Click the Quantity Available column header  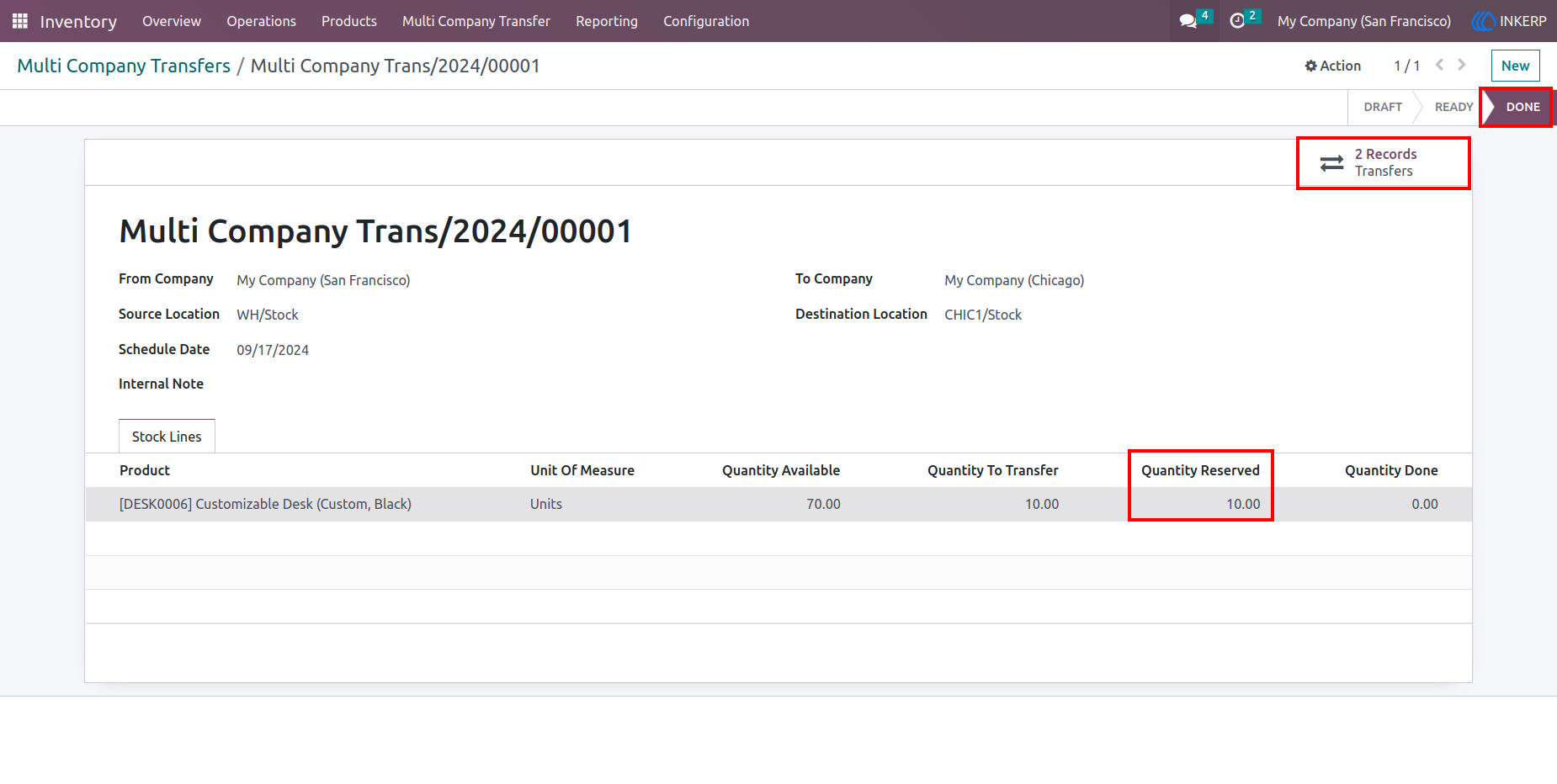coord(781,470)
